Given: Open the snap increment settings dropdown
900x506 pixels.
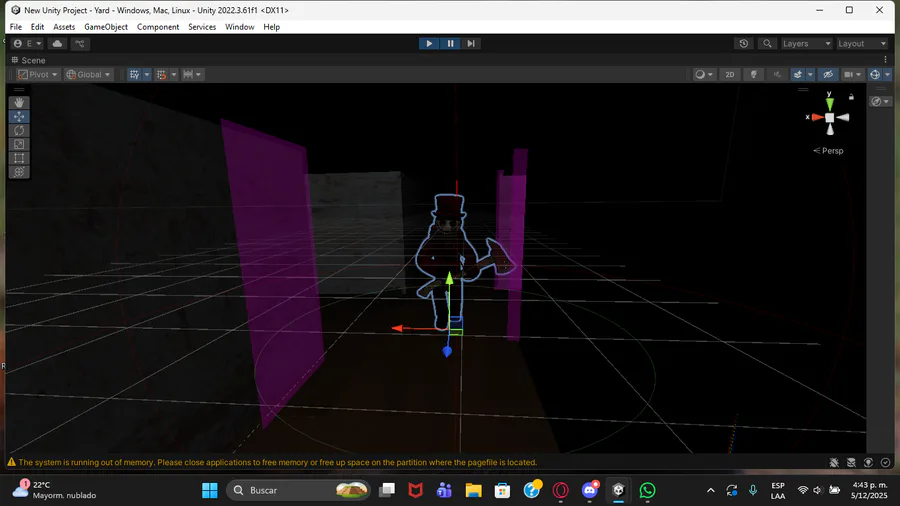Looking at the screenshot, I should (192, 75).
